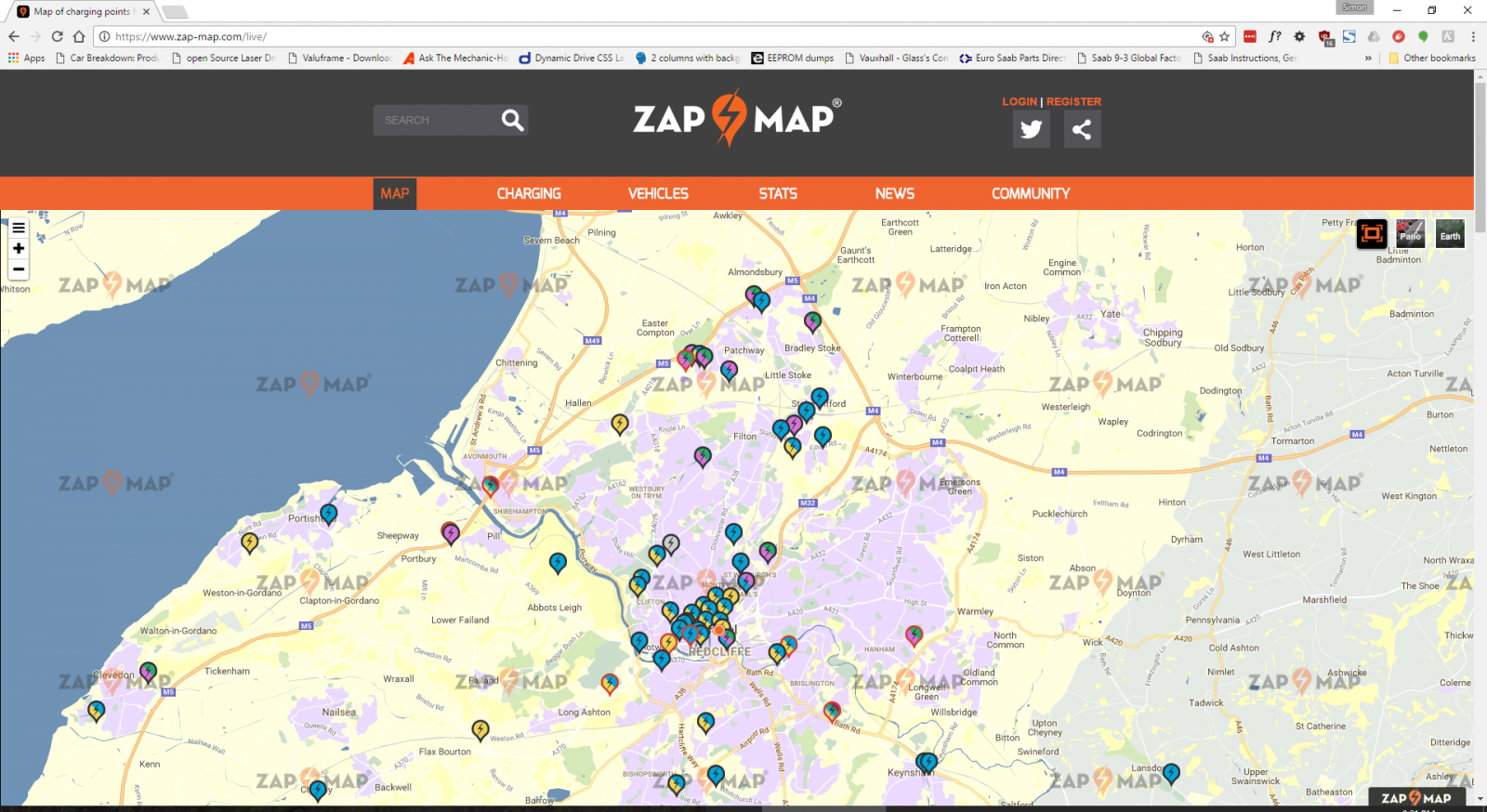Open EEPROM dumps bookmark
1487x812 pixels.
[x=793, y=58]
